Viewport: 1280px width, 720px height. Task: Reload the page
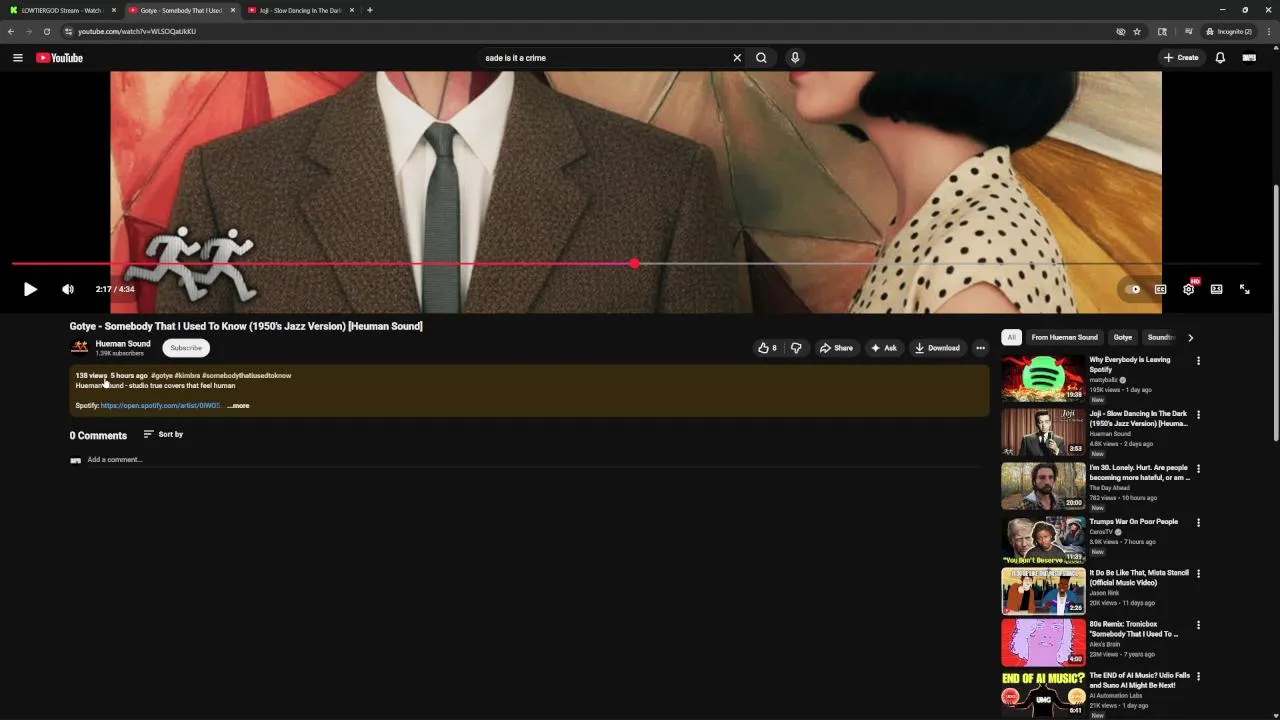[46, 31]
